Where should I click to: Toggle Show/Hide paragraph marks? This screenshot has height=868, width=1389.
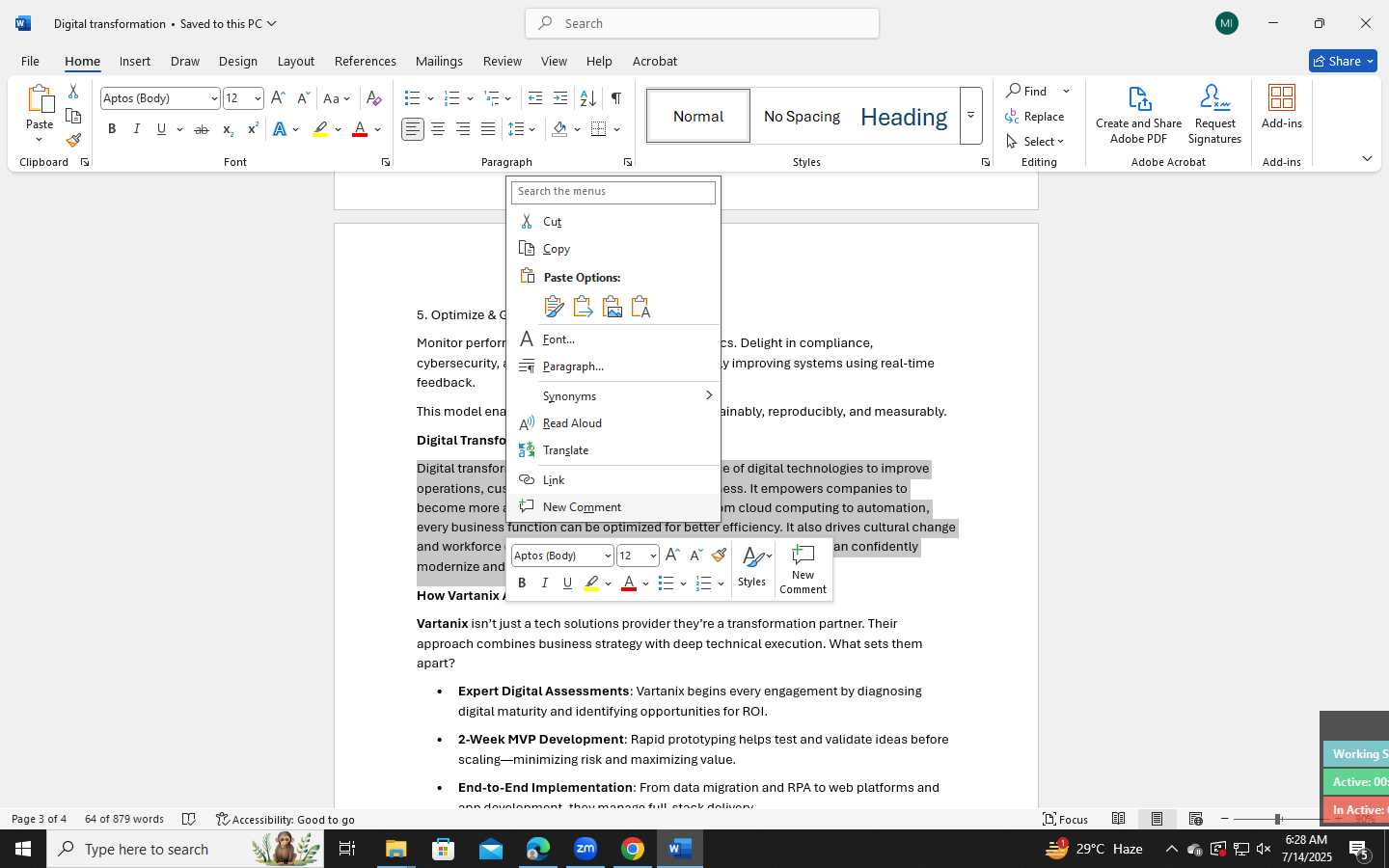tap(615, 98)
